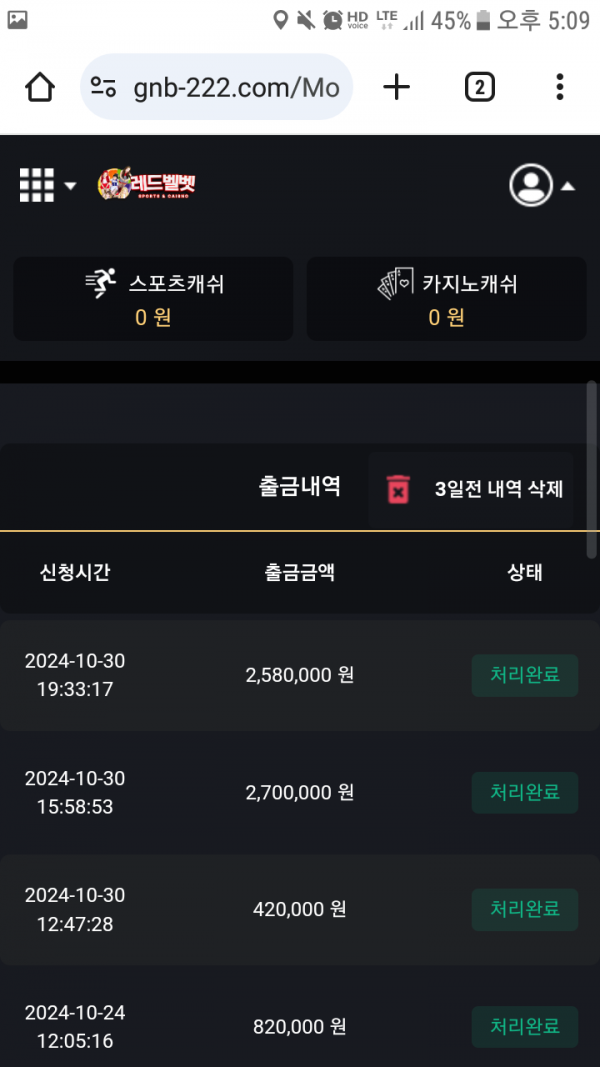Open the 스포츠캐쉬 balance card

tap(153, 299)
